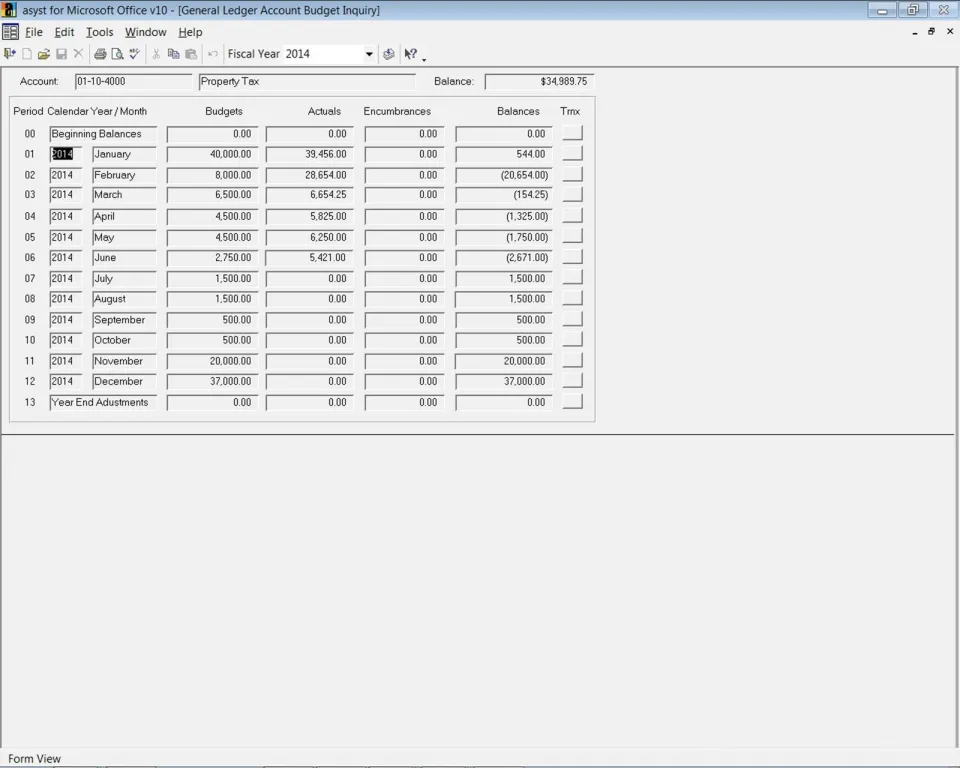This screenshot has height=768, width=960.
Task: Click the What's This help pointer icon
Action: [411, 54]
